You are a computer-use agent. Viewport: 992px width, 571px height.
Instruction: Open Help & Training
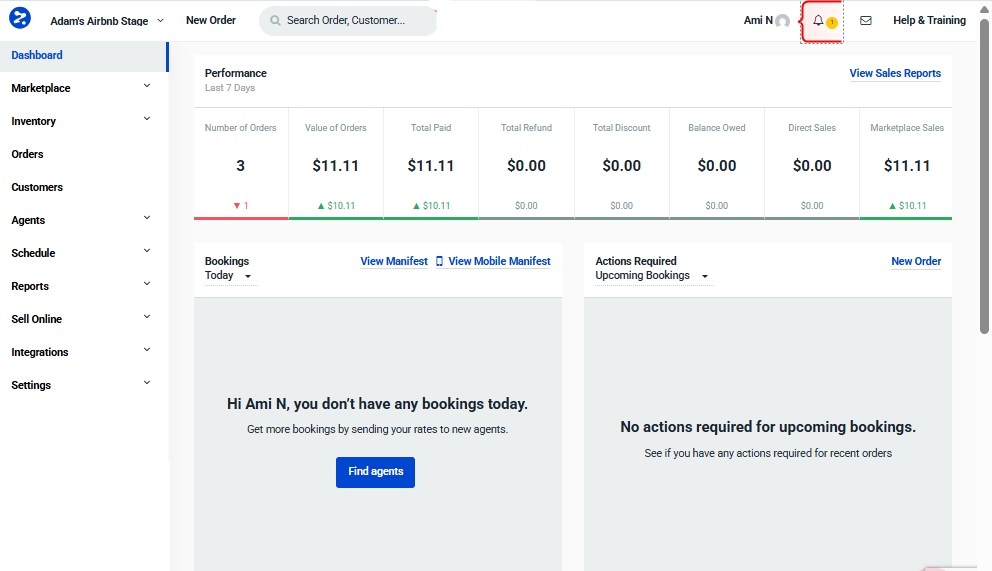click(929, 20)
